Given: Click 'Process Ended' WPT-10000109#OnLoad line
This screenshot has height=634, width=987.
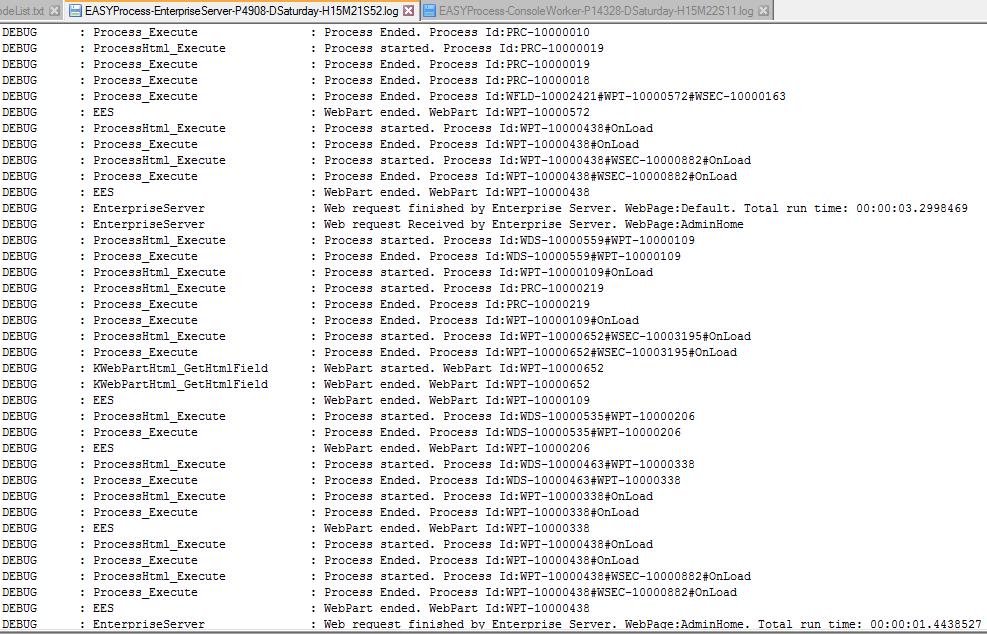Looking at the screenshot, I should (x=482, y=320).
